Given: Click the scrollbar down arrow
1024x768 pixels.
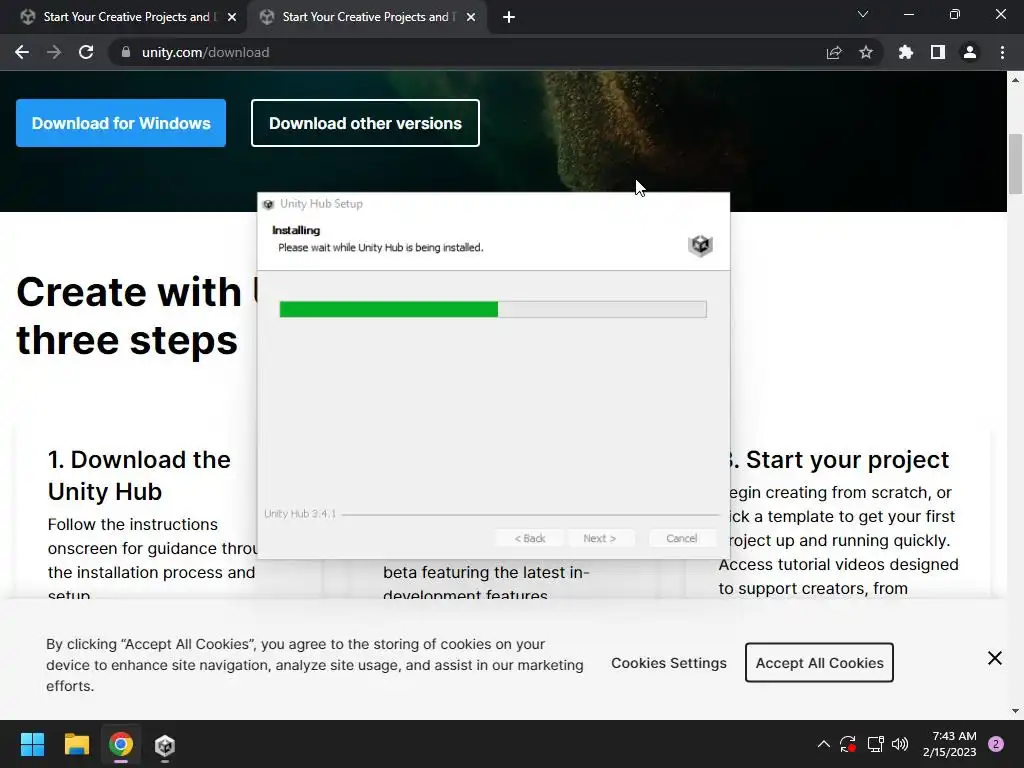Looking at the screenshot, I should coord(1015,711).
